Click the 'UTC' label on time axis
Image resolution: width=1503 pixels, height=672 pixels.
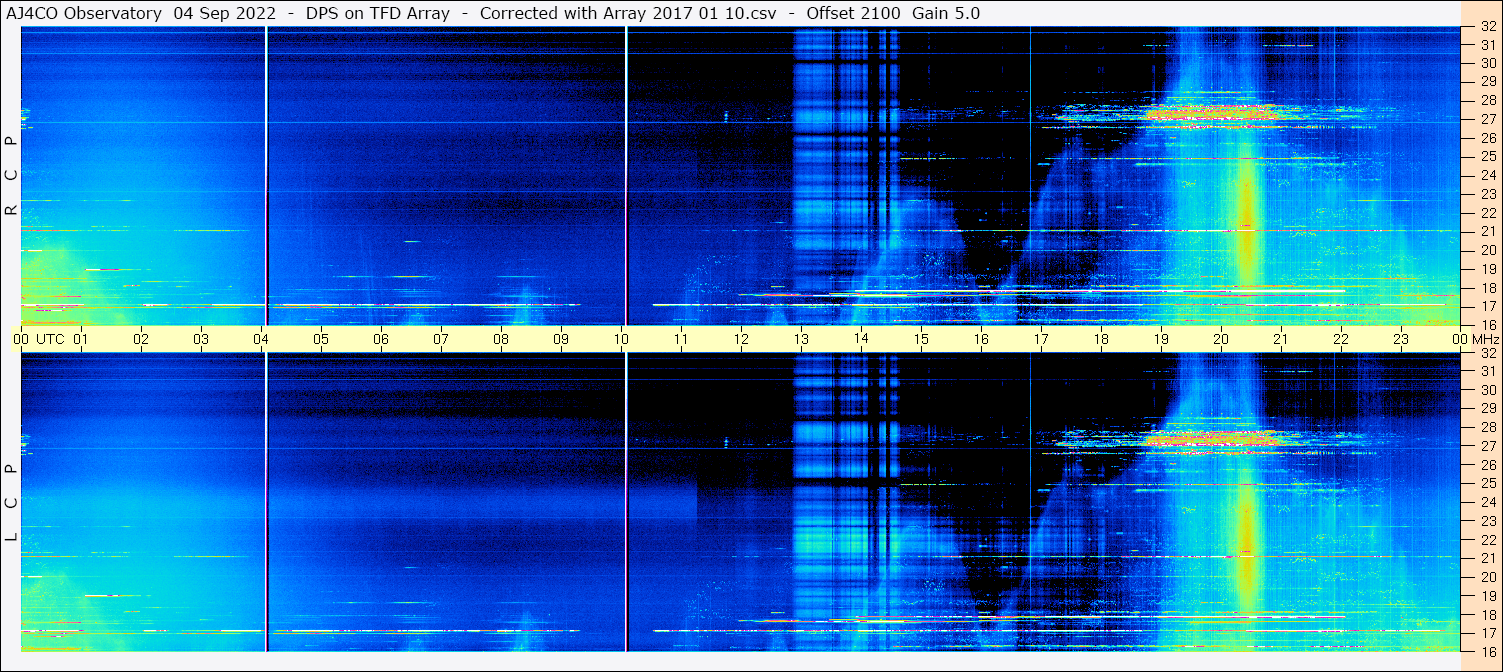click(51, 339)
